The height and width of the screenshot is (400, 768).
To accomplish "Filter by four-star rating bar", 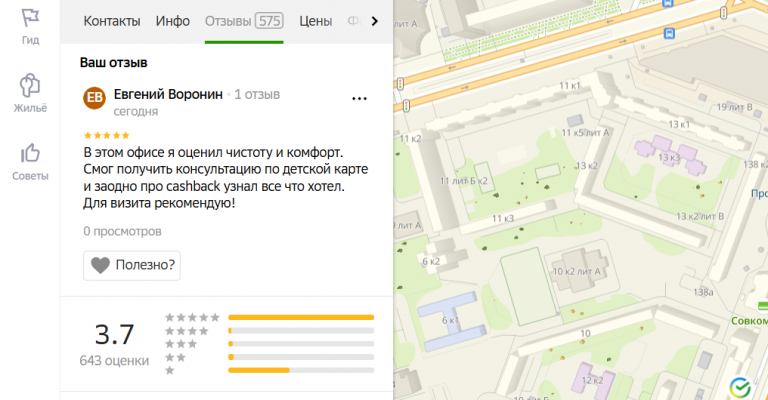I will [x=301, y=331].
